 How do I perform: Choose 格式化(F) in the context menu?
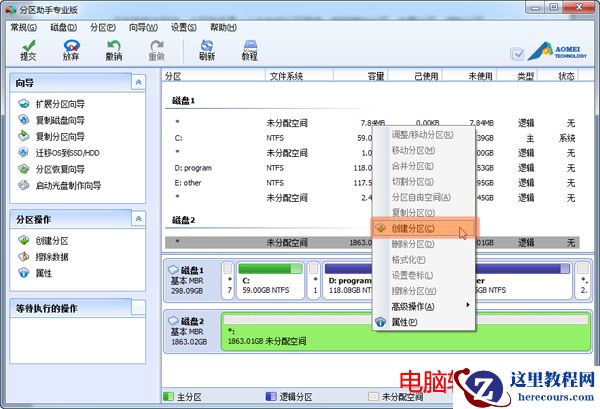424,260
